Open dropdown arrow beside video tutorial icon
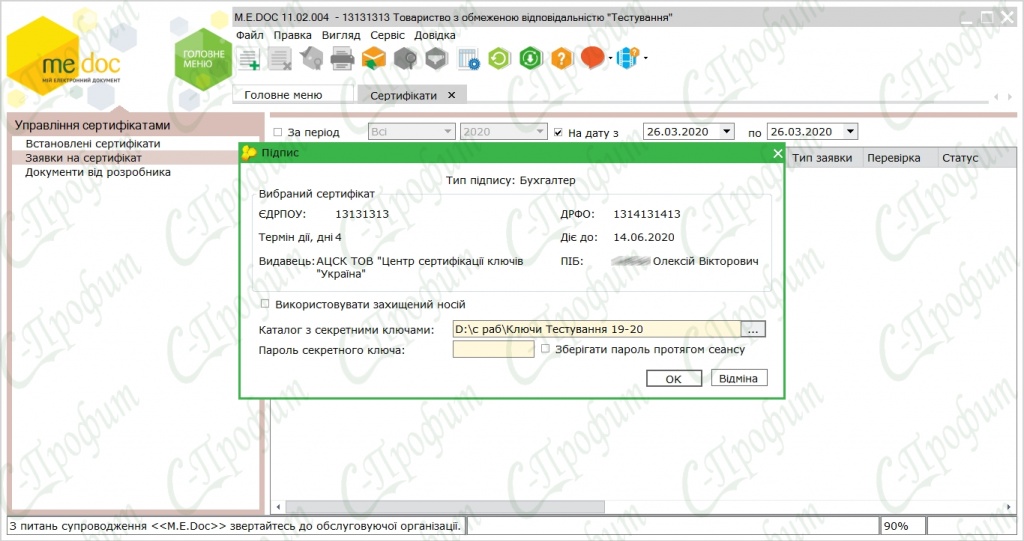The width and height of the screenshot is (1024, 541). (x=645, y=58)
